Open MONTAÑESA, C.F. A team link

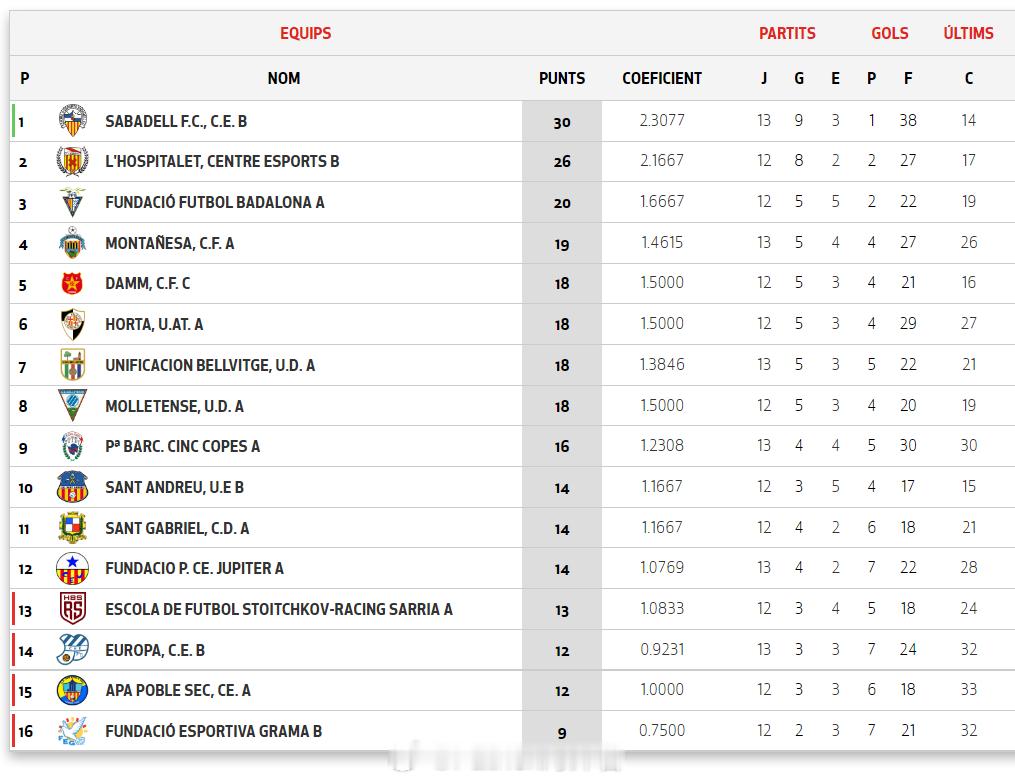[x=170, y=243]
